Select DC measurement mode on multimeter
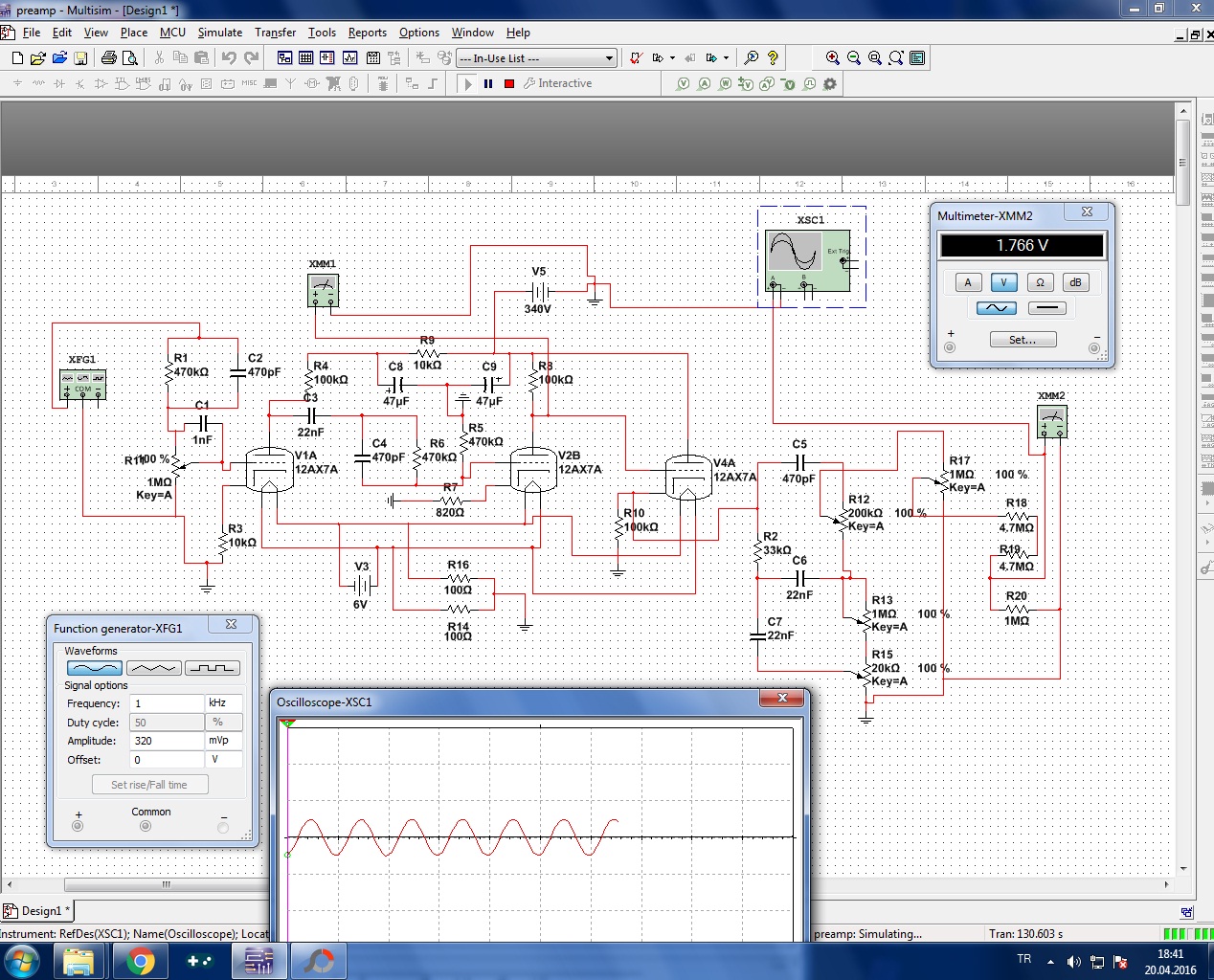The height and width of the screenshot is (980, 1214). (x=1047, y=308)
